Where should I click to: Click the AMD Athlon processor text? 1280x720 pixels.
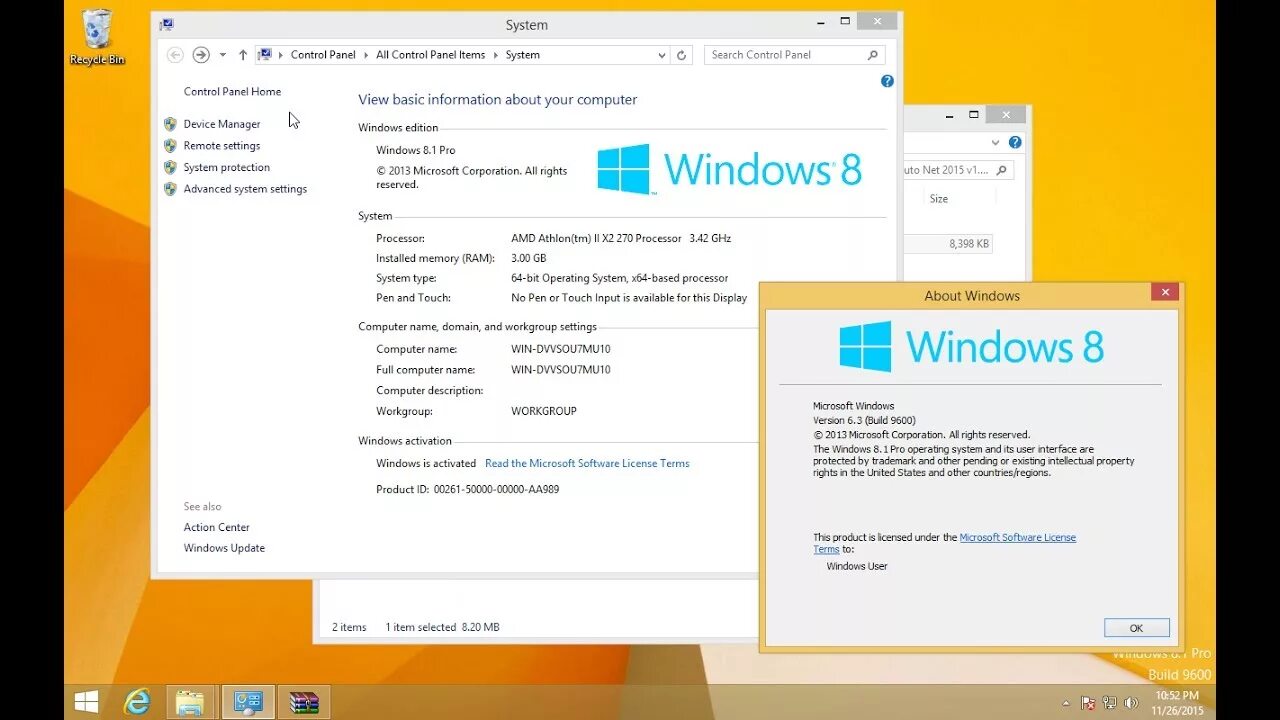click(x=621, y=238)
